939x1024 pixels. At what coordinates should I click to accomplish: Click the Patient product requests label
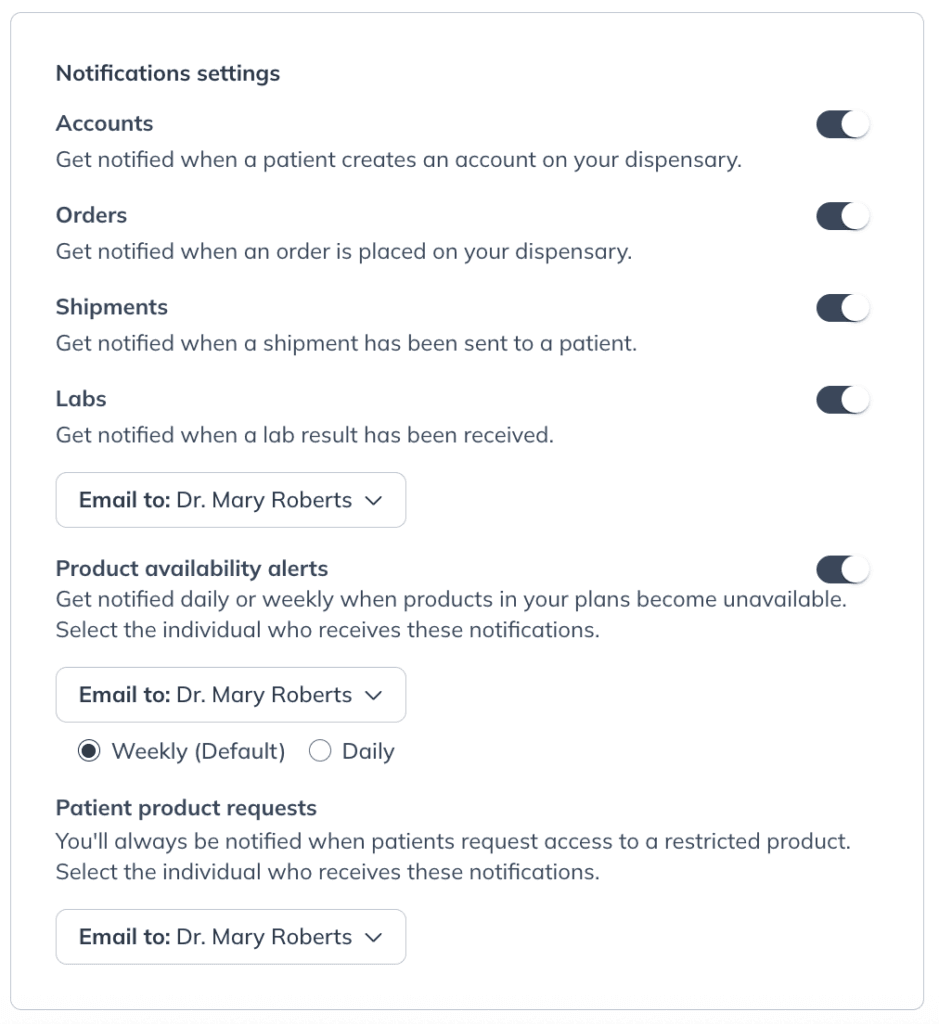[186, 808]
